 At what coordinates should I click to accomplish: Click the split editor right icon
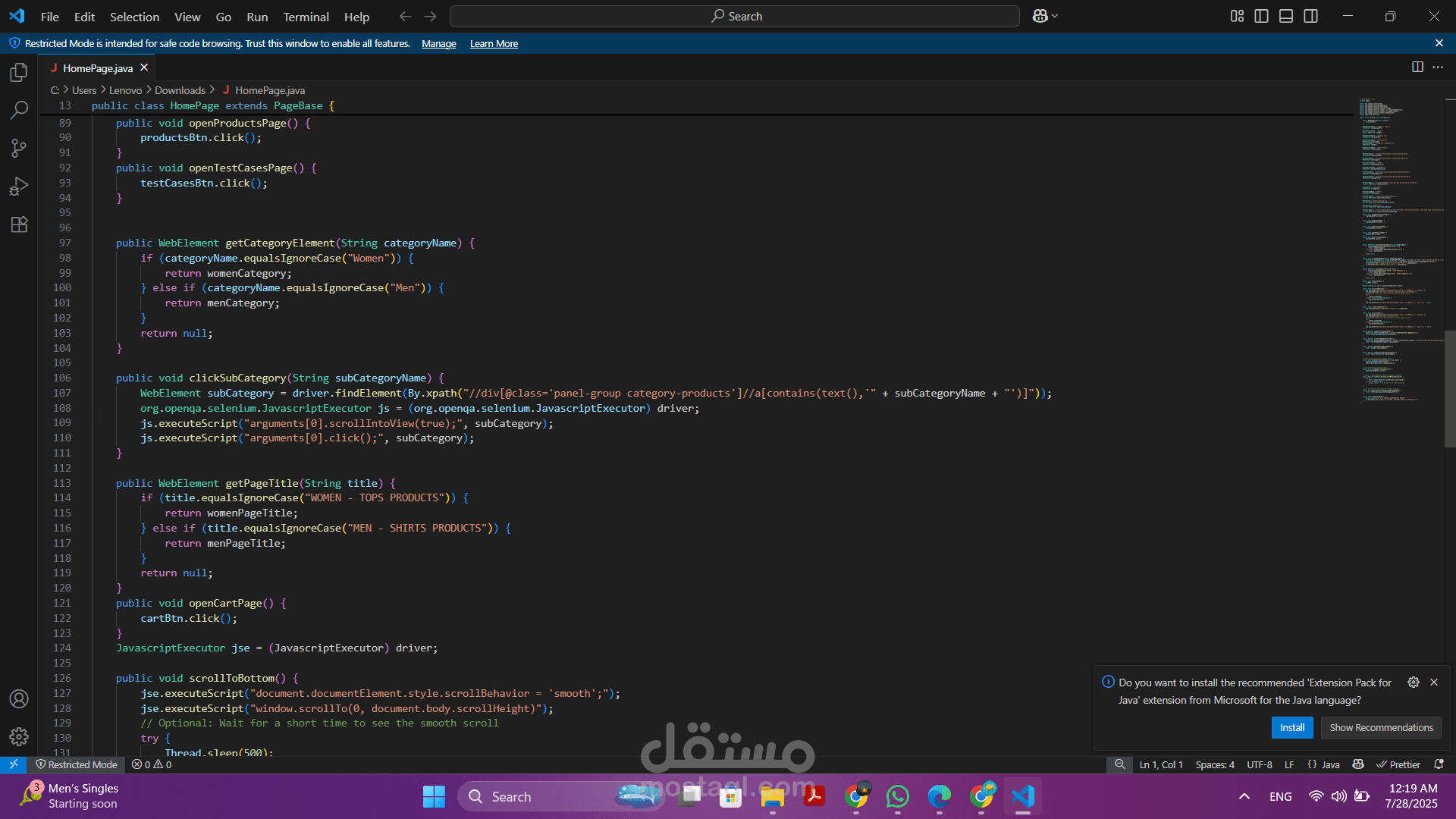(1417, 67)
